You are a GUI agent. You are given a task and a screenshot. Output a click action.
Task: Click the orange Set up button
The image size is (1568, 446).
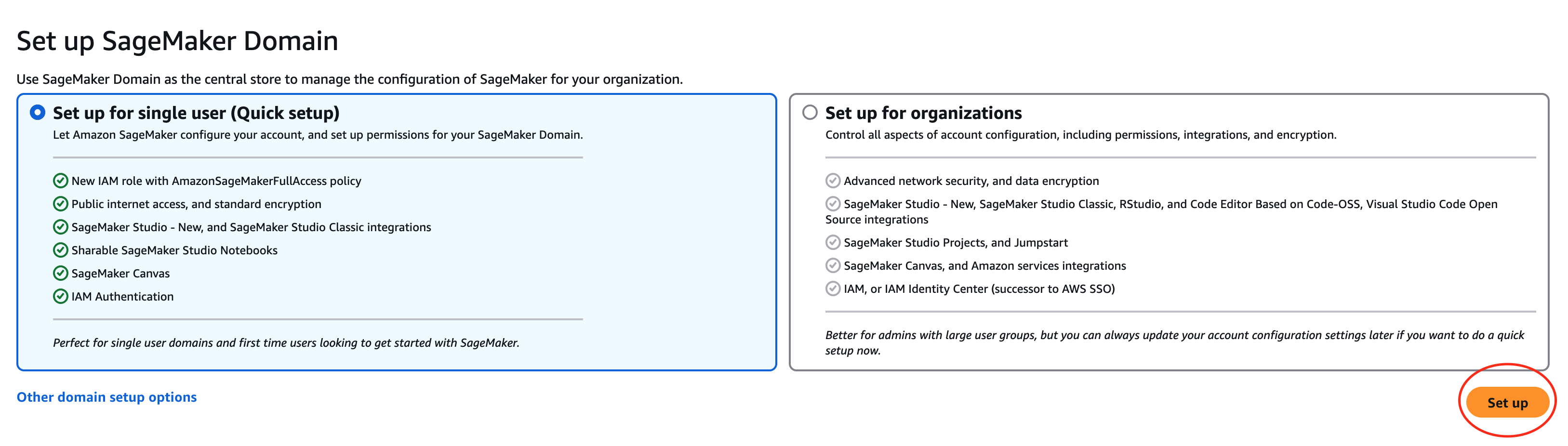1506,402
